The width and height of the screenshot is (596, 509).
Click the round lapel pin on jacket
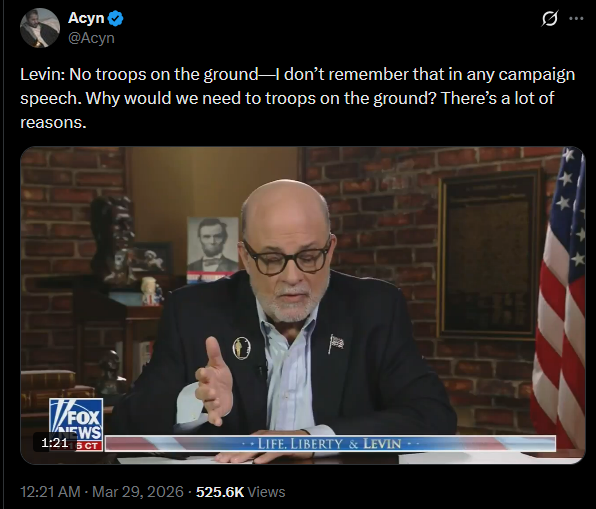coord(242,348)
